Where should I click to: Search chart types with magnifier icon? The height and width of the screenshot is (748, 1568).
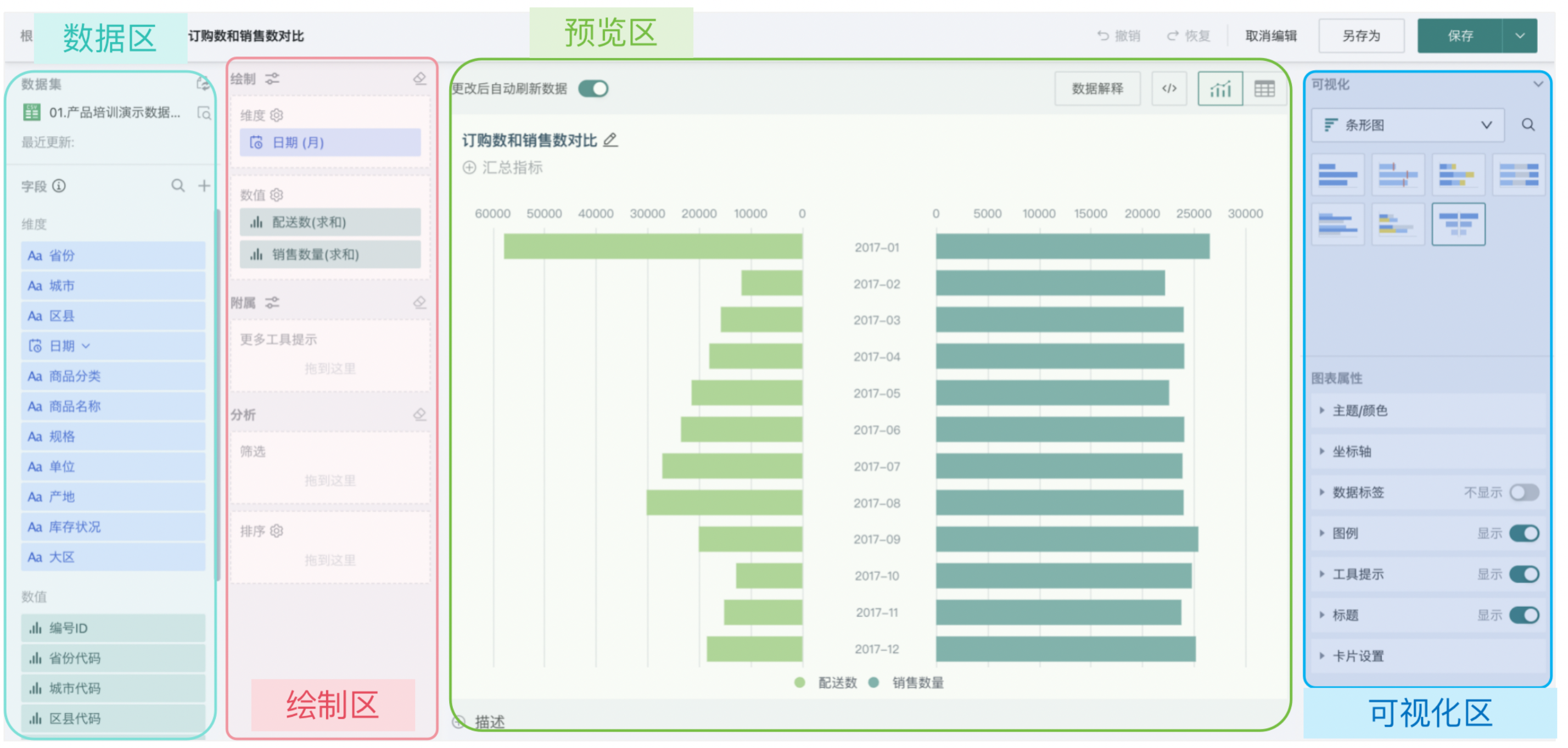coord(1528,125)
